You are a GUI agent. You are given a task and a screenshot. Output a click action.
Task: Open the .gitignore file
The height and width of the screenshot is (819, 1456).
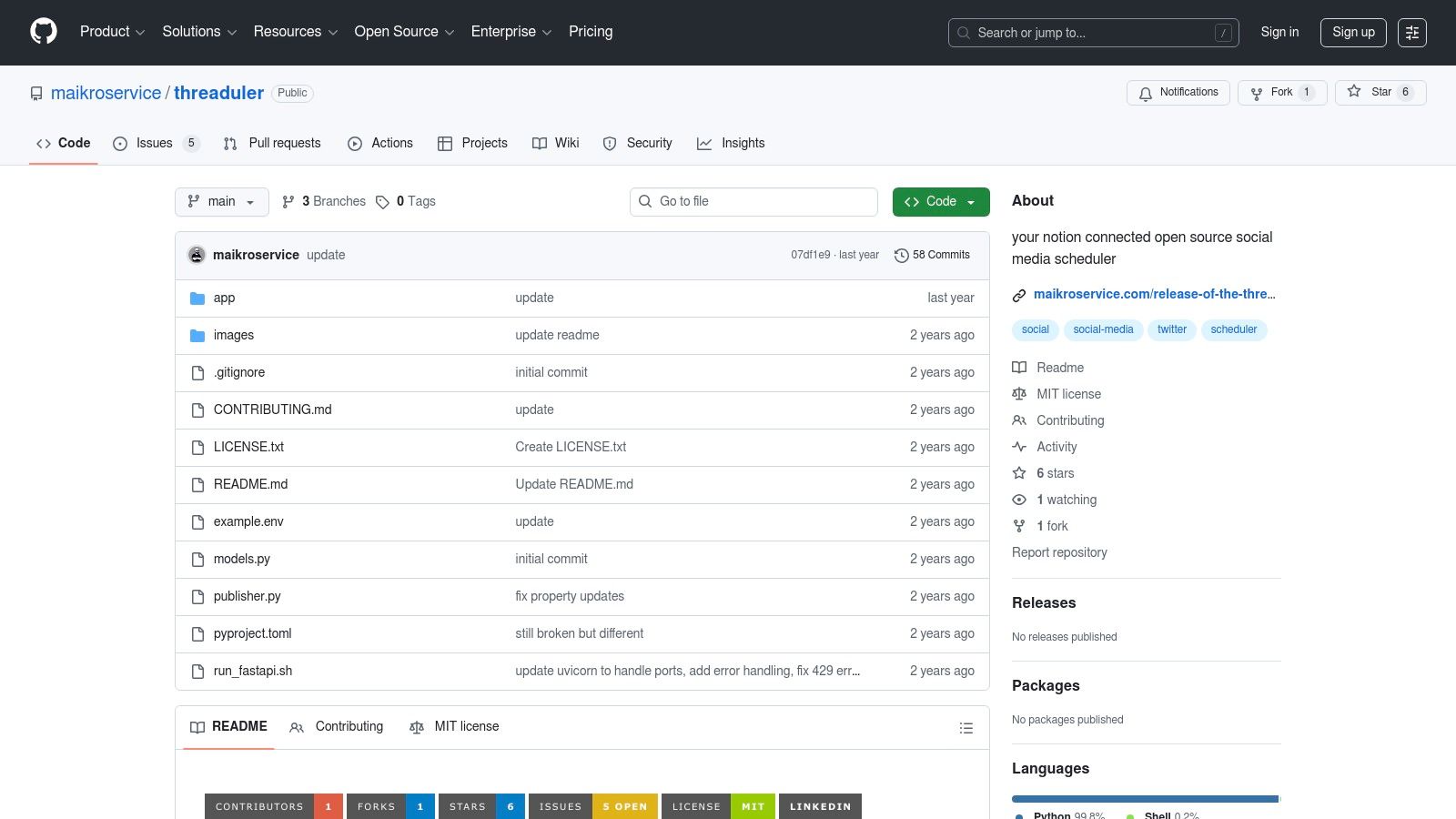point(239,373)
